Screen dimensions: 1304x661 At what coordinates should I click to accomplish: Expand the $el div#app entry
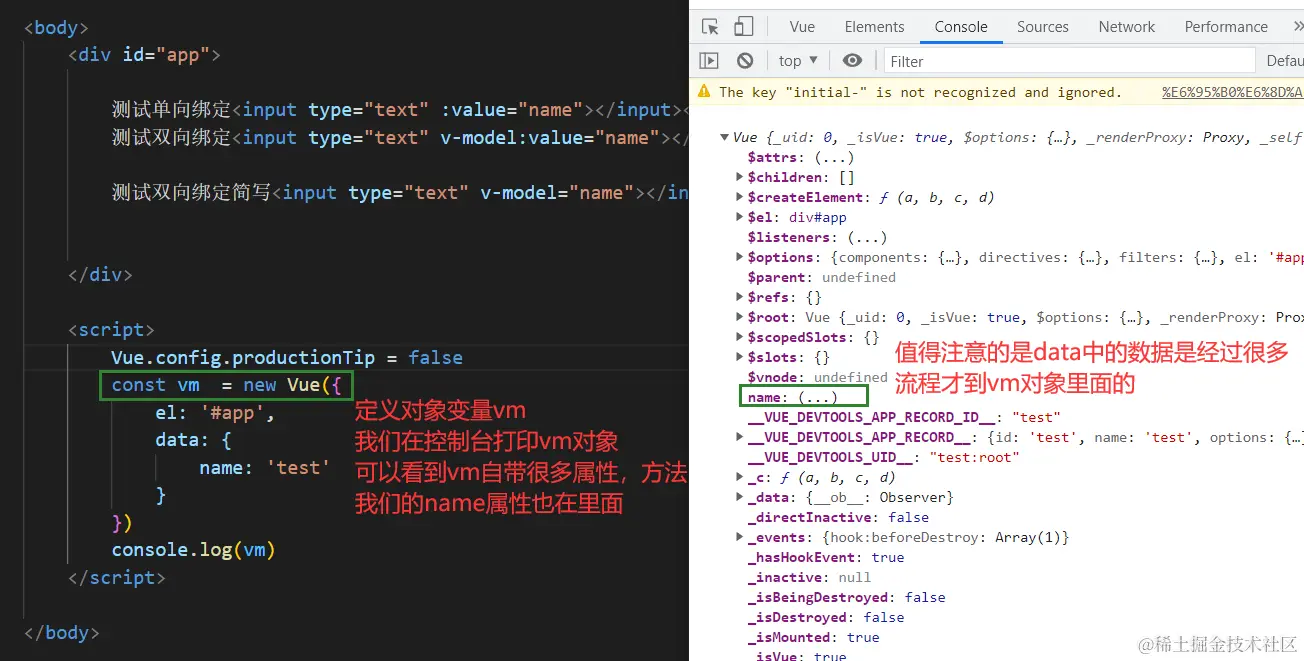click(739, 218)
